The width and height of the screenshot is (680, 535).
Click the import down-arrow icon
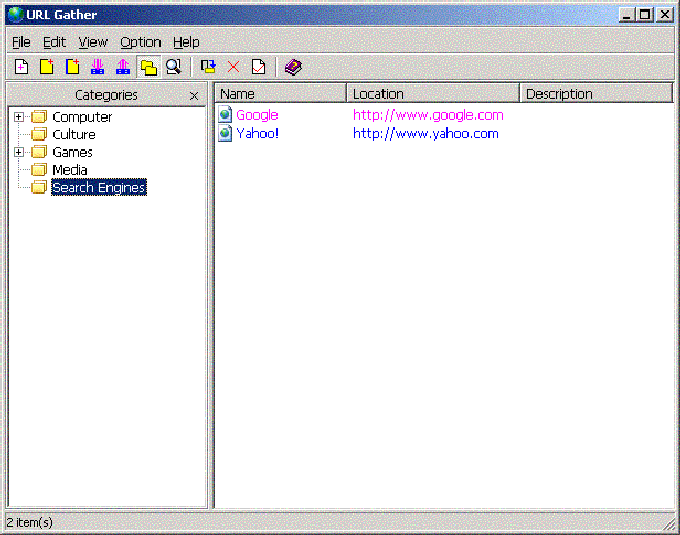tap(98, 67)
